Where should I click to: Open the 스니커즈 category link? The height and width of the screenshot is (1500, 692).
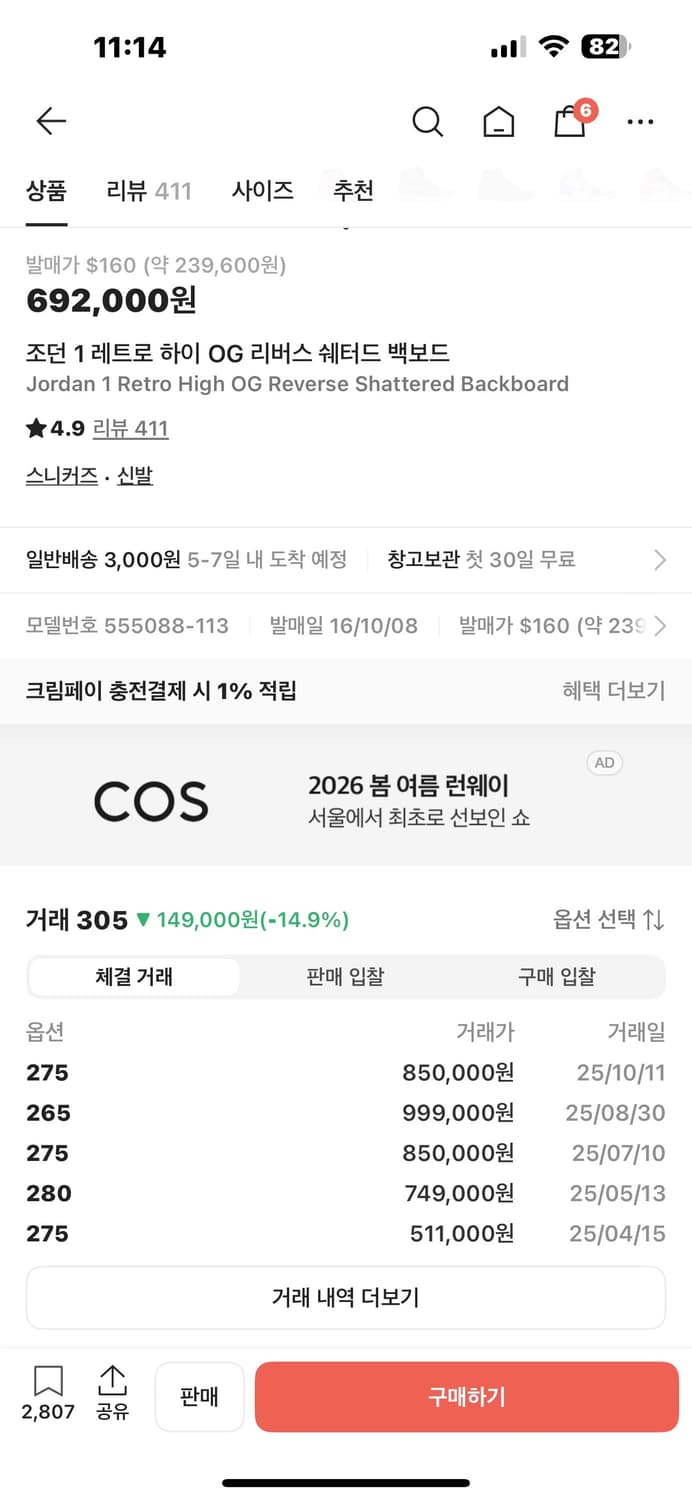tap(61, 476)
